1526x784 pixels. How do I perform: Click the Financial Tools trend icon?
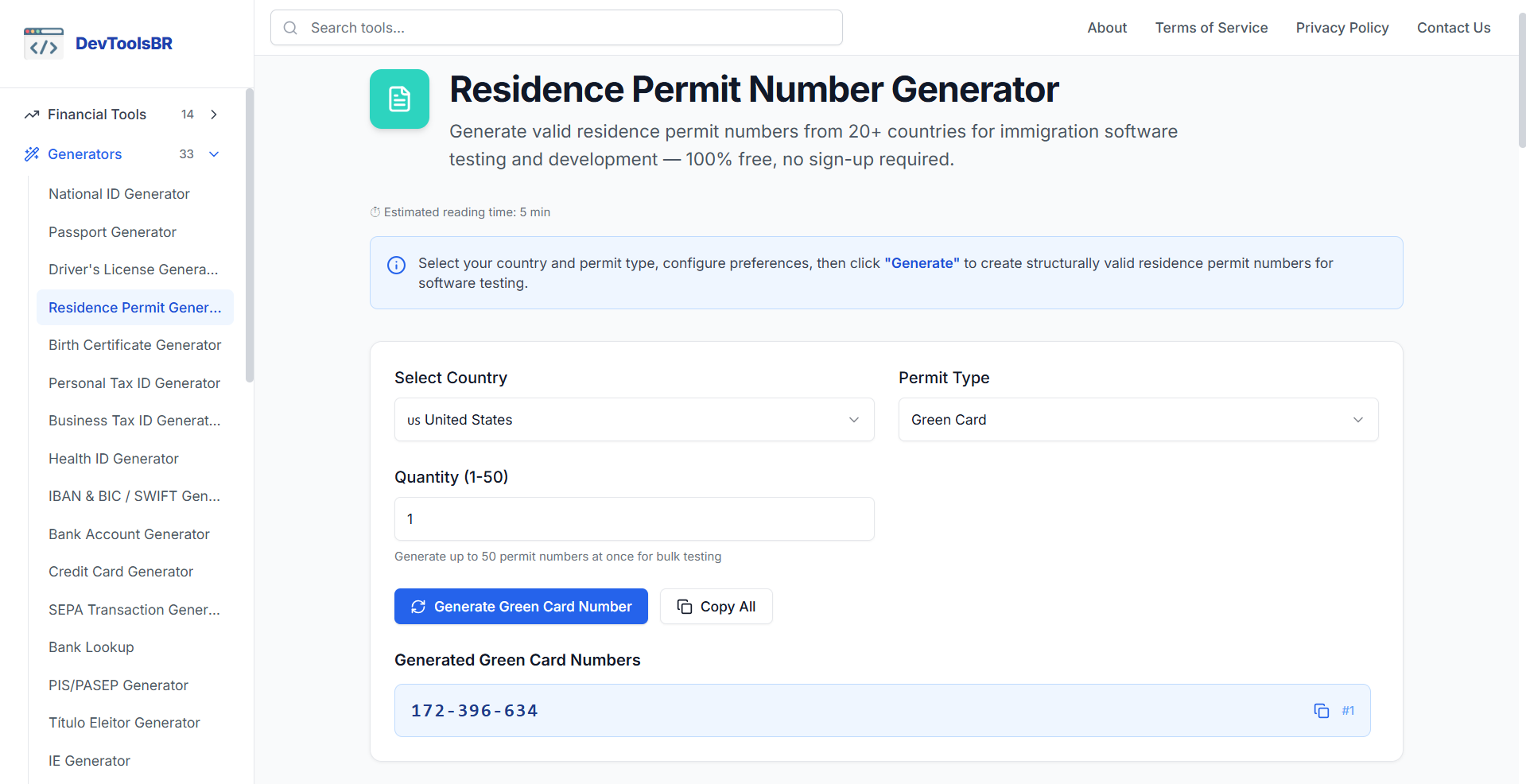click(x=32, y=114)
